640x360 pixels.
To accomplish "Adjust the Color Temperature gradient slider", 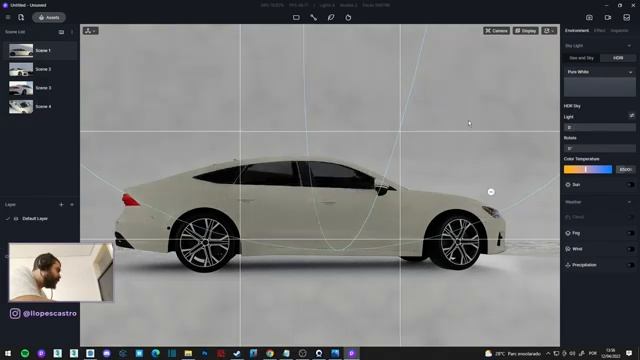I will pyautogui.click(x=588, y=169).
